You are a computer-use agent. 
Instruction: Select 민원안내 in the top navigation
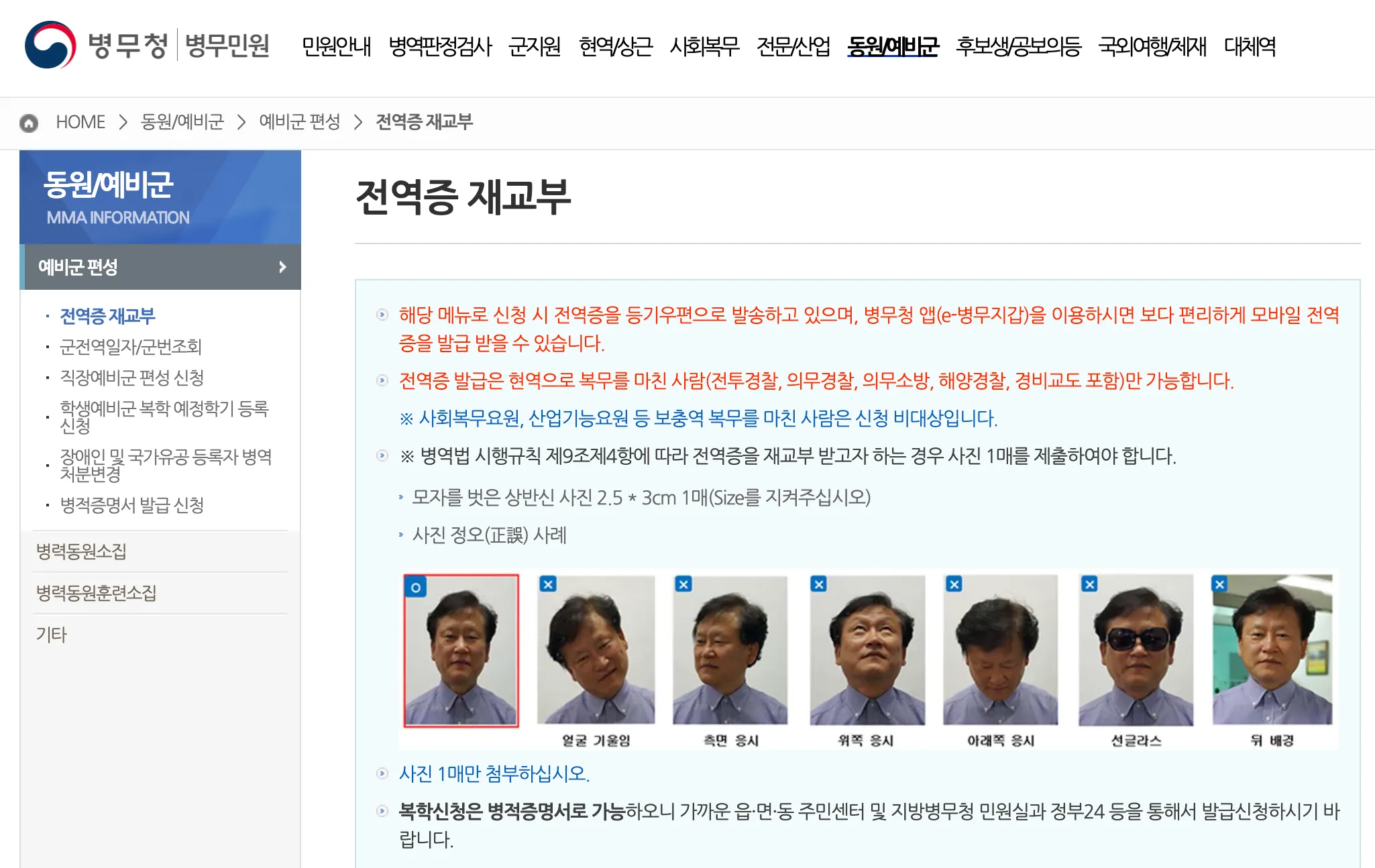(337, 46)
